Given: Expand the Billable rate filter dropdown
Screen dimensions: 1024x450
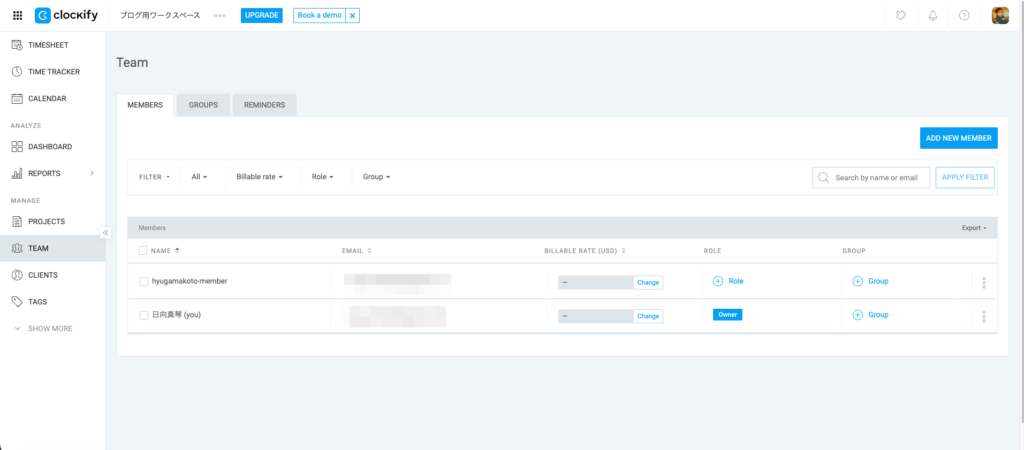Looking at the screenshot, I should pos(260,177).
